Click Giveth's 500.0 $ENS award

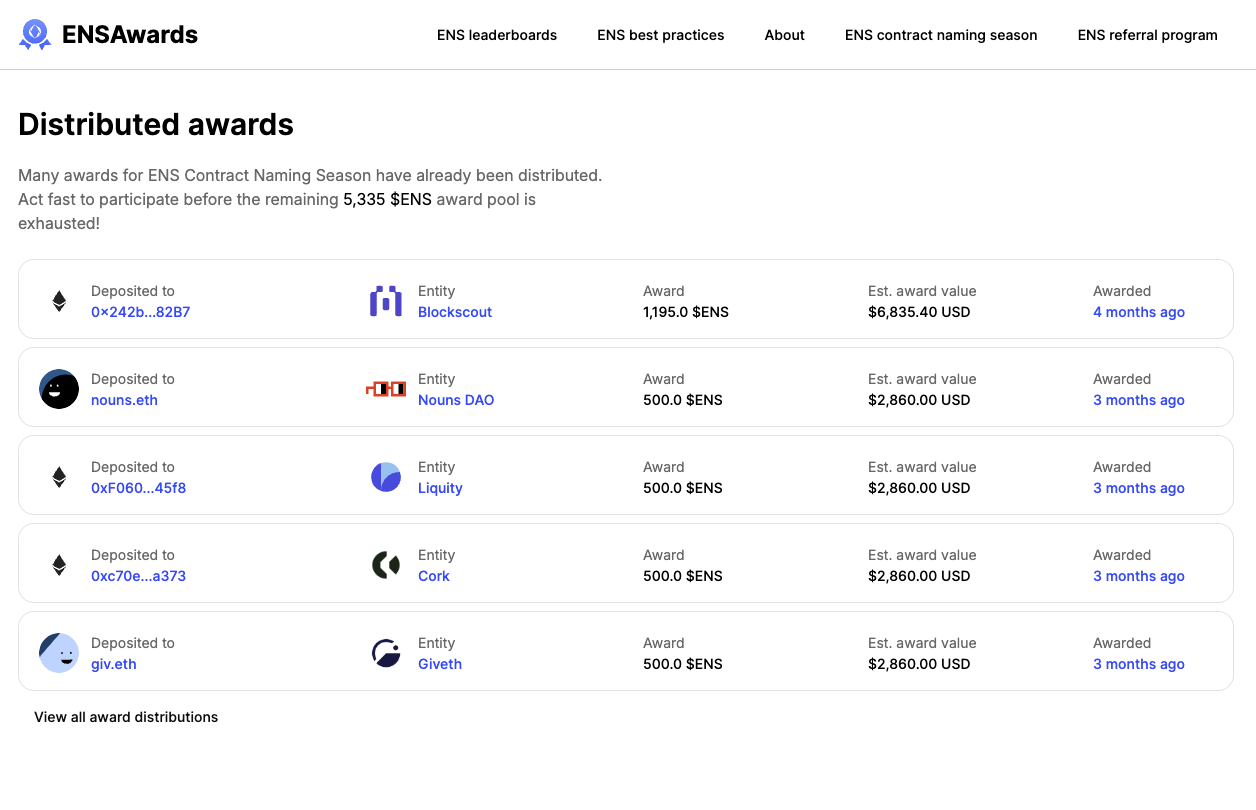click(683, 664)
